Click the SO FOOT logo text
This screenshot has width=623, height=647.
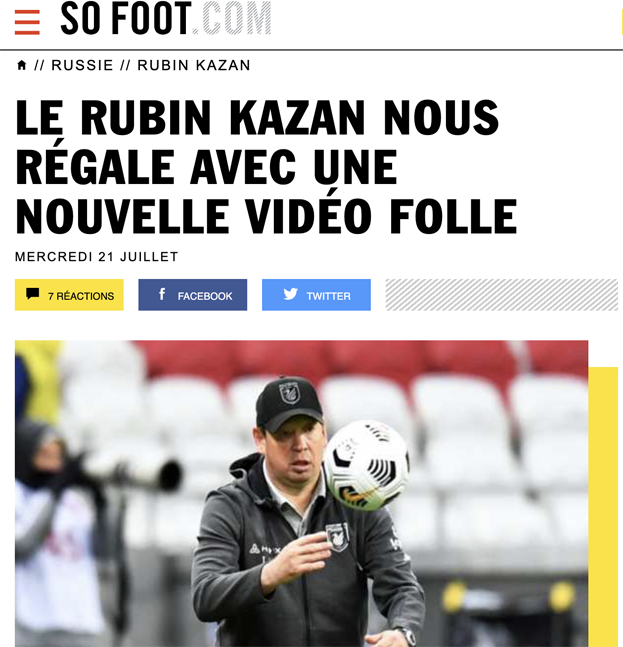coord(126,18)
